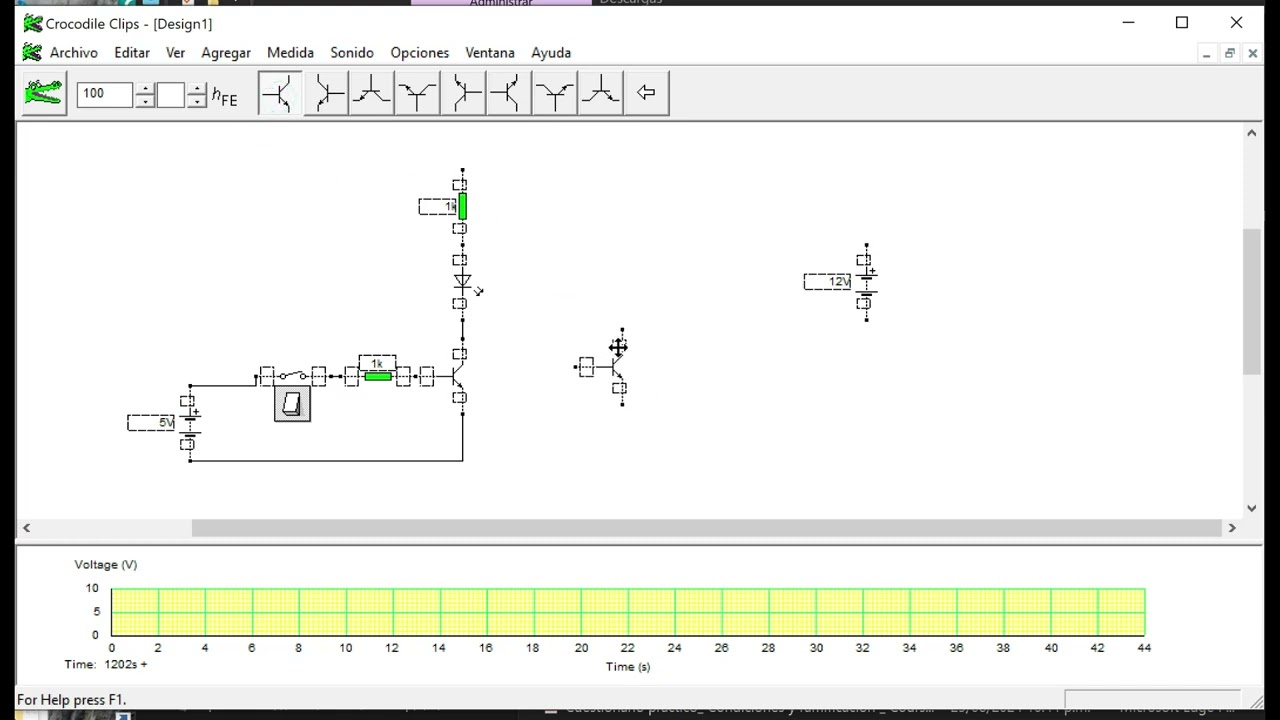
Task: Click the green crocodile parts-library button
Action: point(43,93)
